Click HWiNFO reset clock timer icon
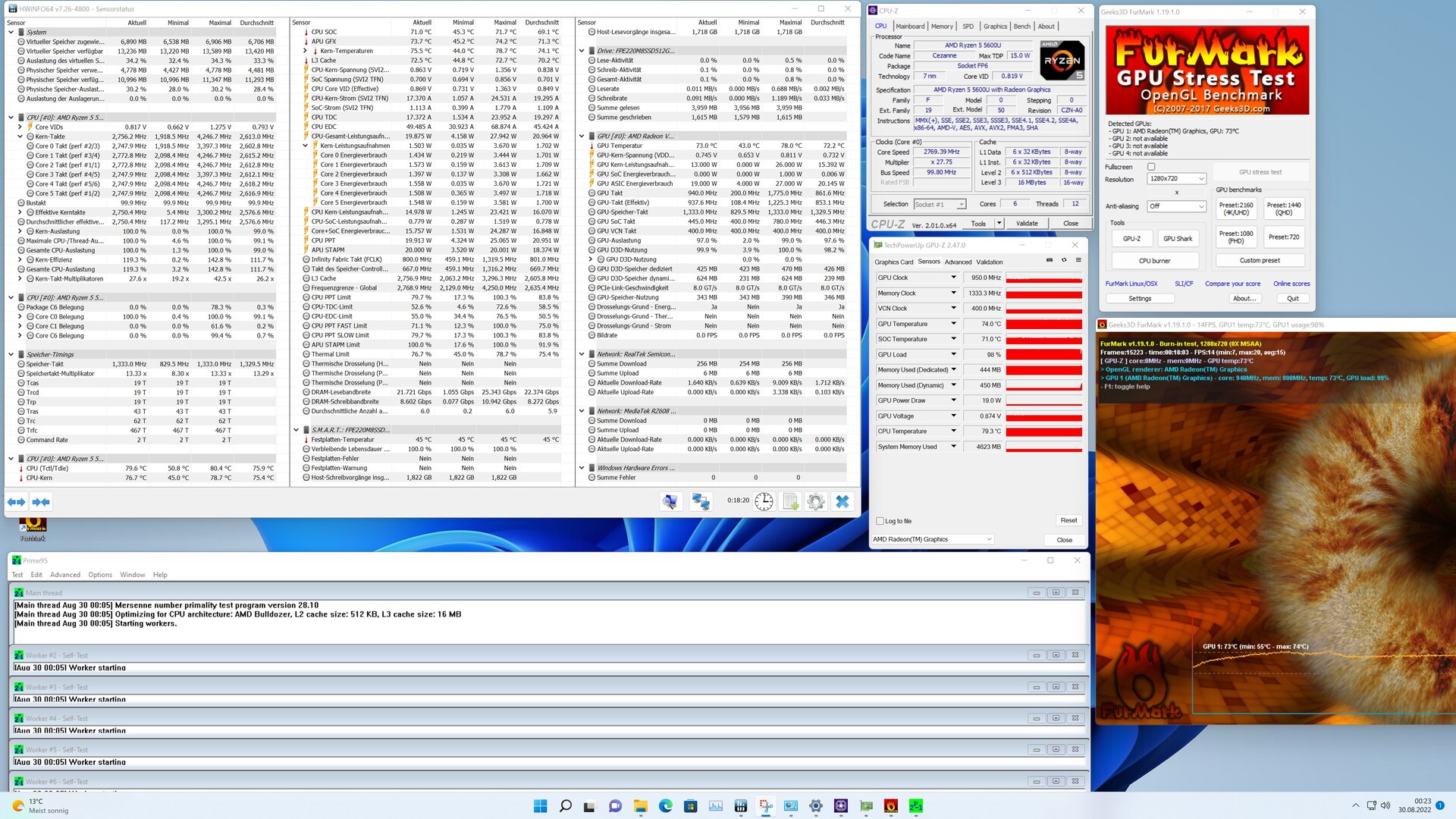Viewport: 1456px width, 819px height. coord(764,501)
